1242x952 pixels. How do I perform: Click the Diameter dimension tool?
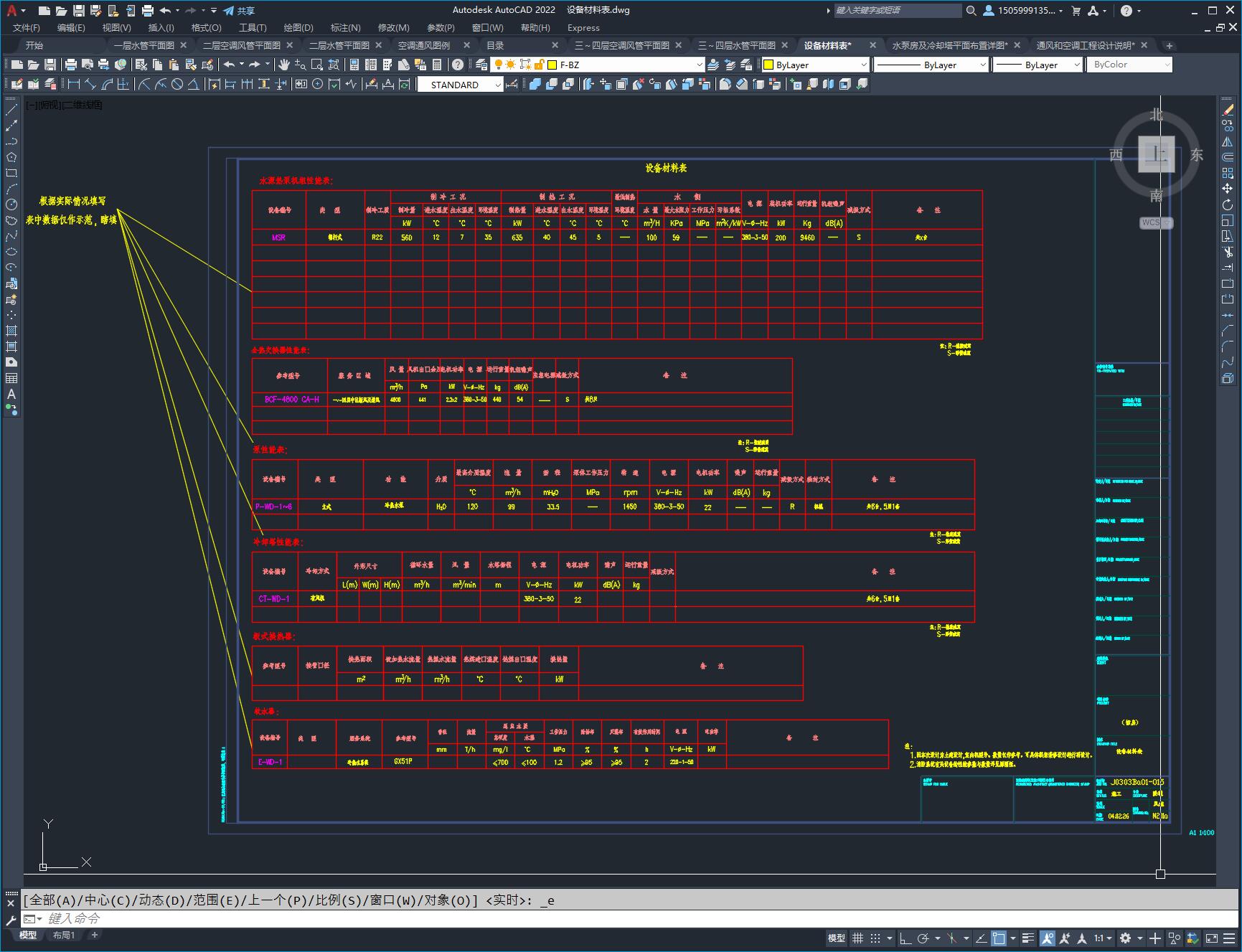(177, 84)
